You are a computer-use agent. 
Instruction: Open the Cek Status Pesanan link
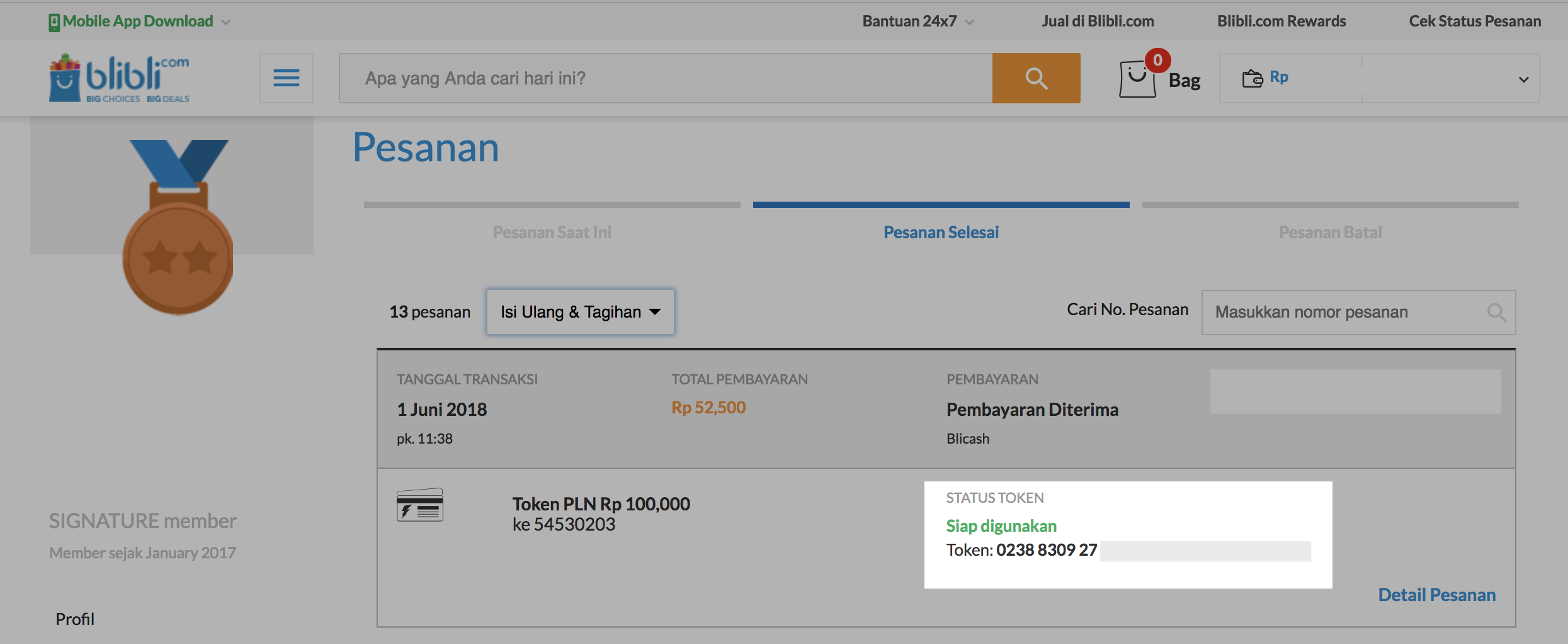pos(1475,21)
